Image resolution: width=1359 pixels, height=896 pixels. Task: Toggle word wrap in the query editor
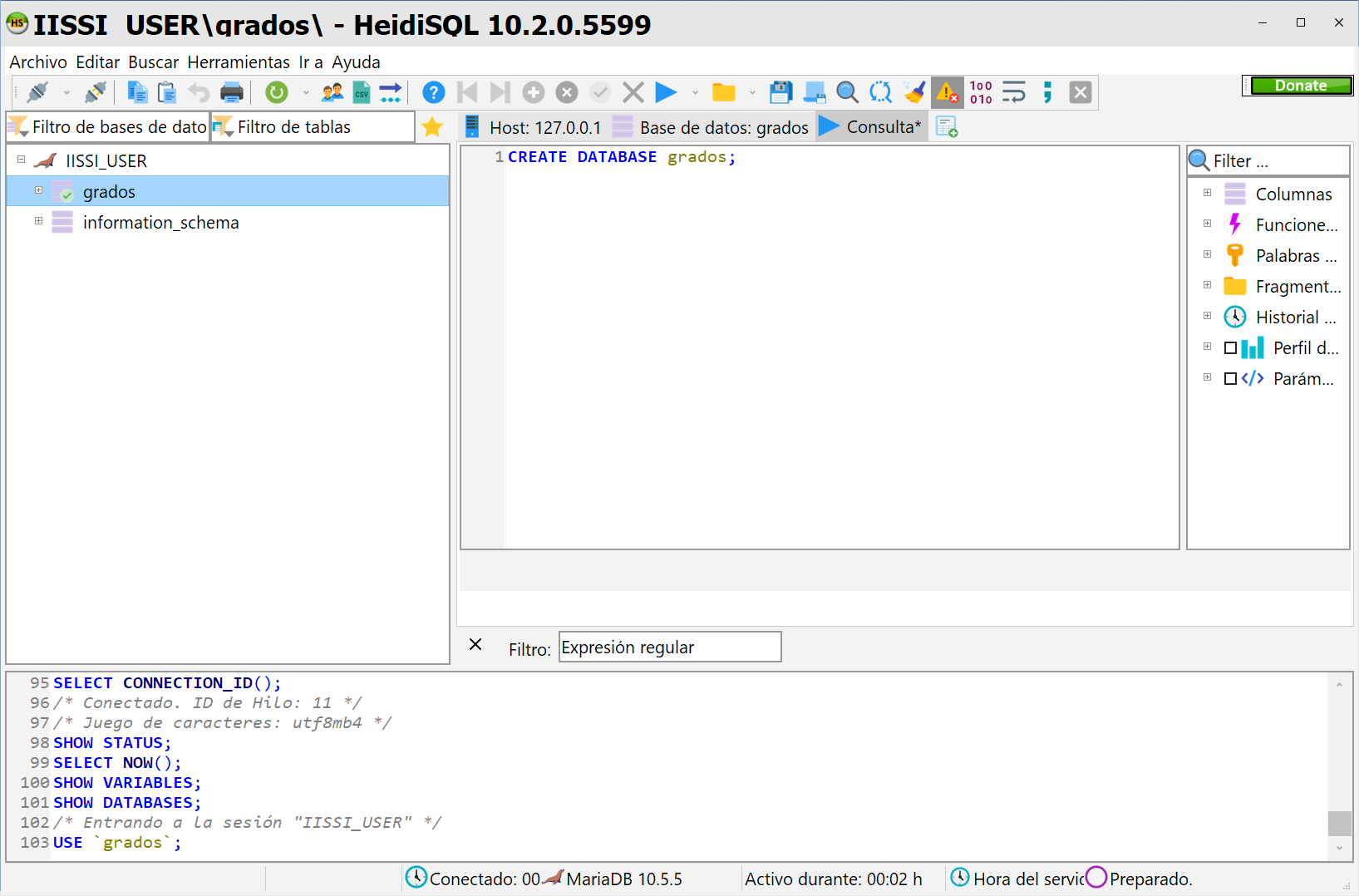coord(1014,92)
